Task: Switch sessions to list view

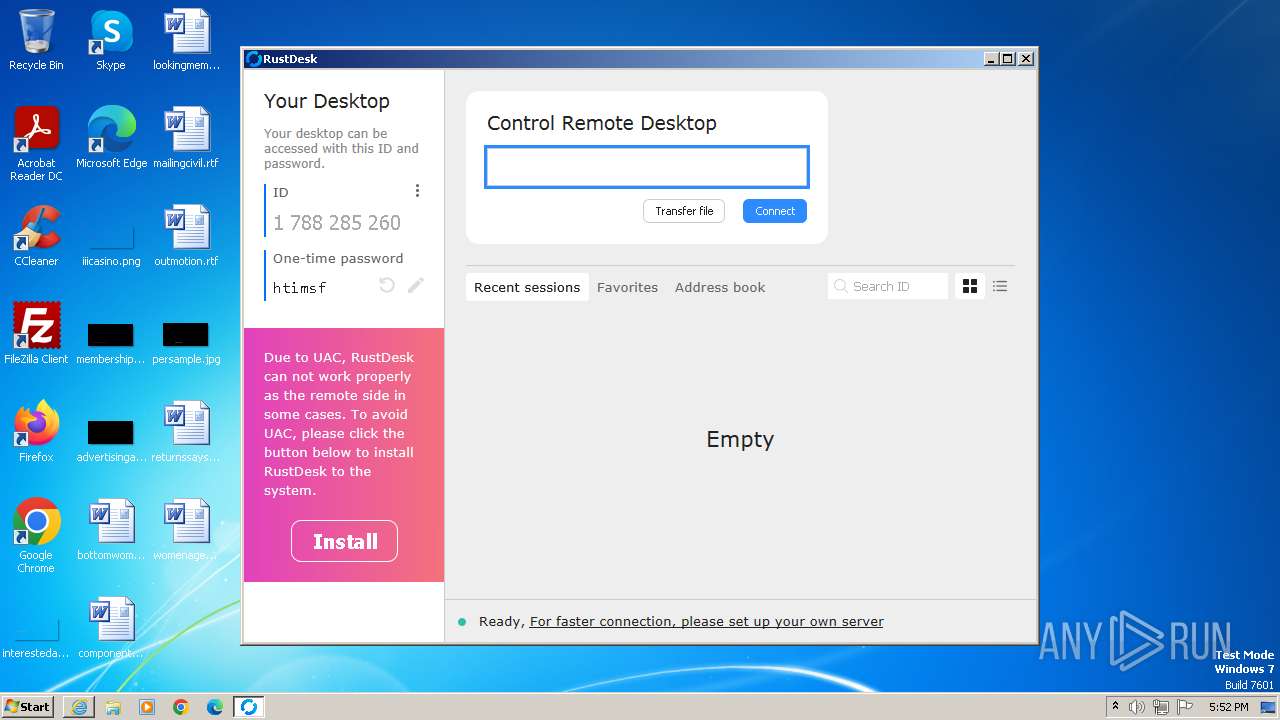Action: 1000,287
